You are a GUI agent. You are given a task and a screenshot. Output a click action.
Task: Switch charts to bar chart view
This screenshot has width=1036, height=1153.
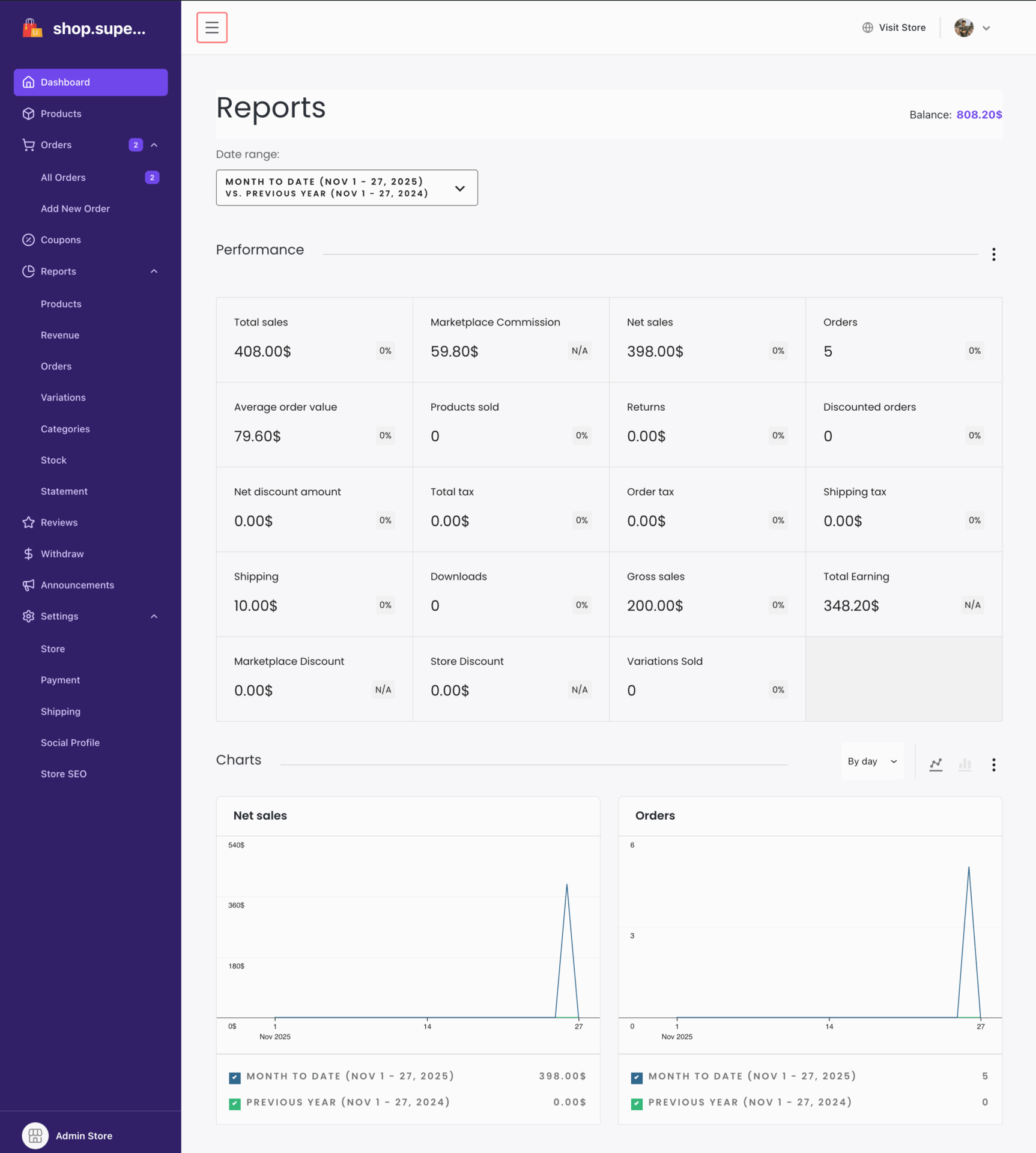point(965,765)
